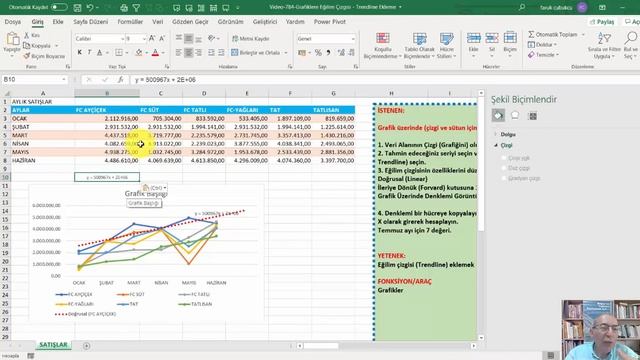Click the Biçim Boyacısı format painter
640x360 pixels.
pyautogui.click(x=44, y=56)
